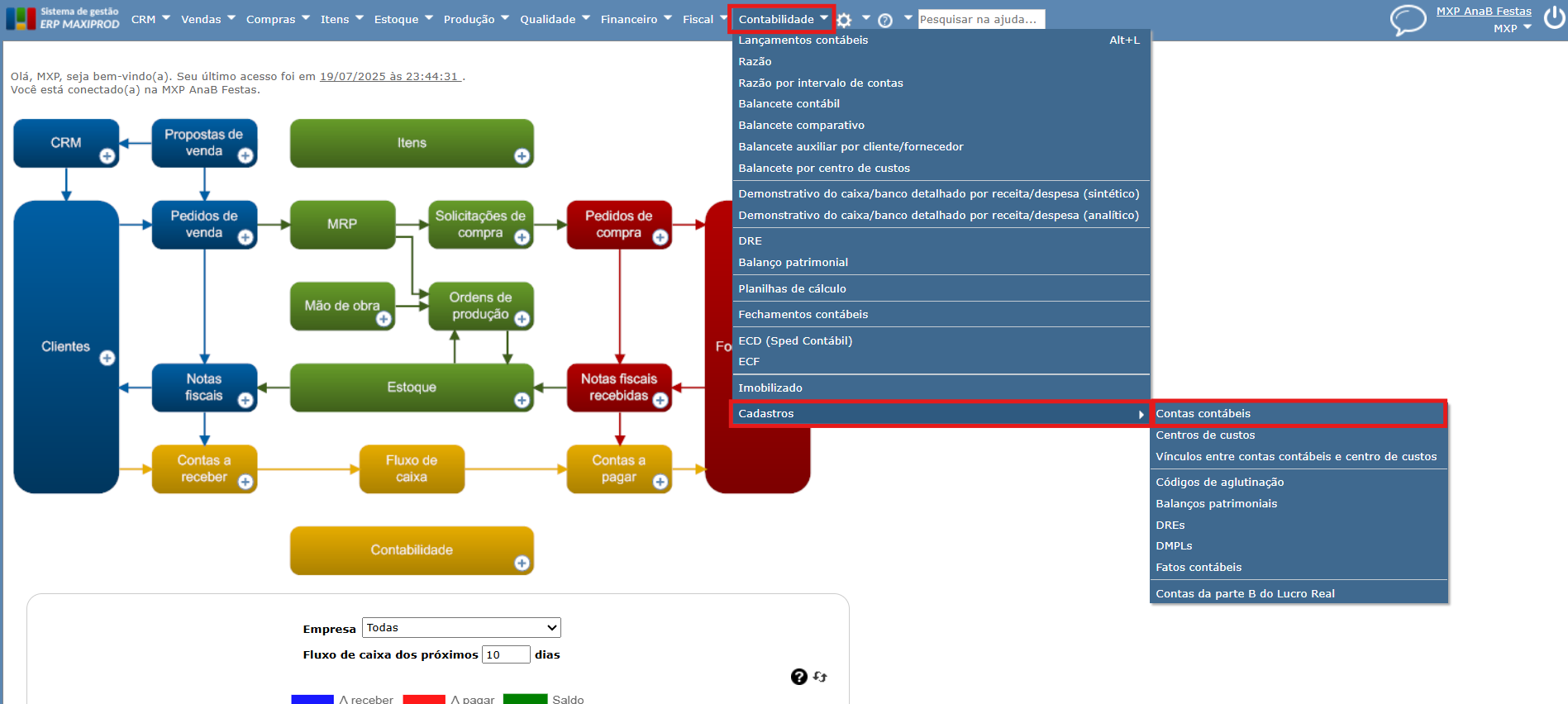Click the plus icon on Ordens de produção

(x=522, y=319)
